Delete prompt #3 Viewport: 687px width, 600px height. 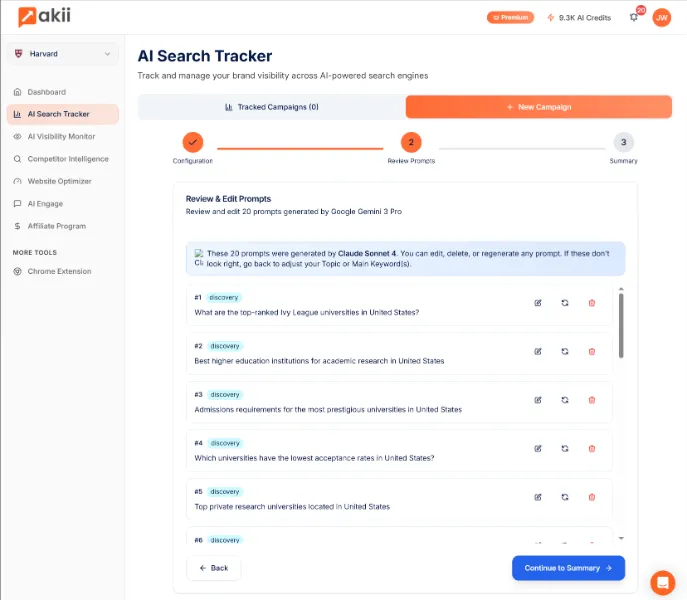click(x=591, y=400)
